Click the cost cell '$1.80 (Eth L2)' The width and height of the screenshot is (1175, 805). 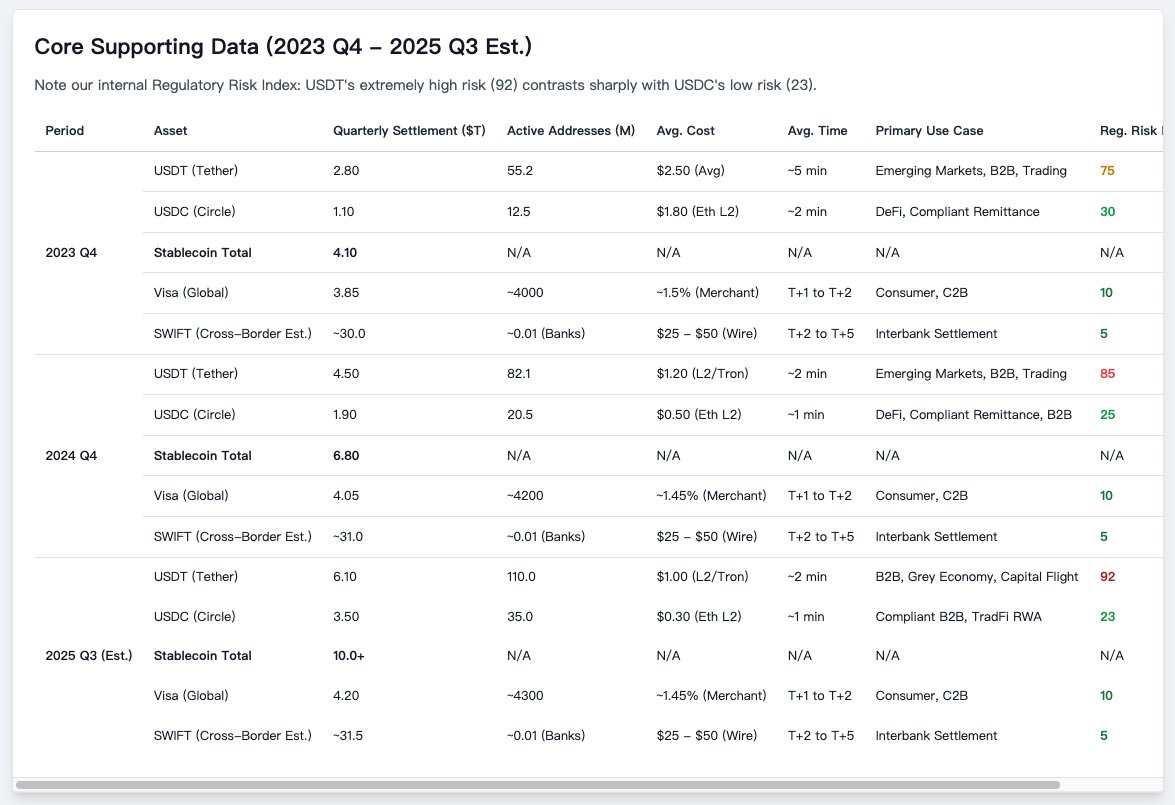click(698, 211)
